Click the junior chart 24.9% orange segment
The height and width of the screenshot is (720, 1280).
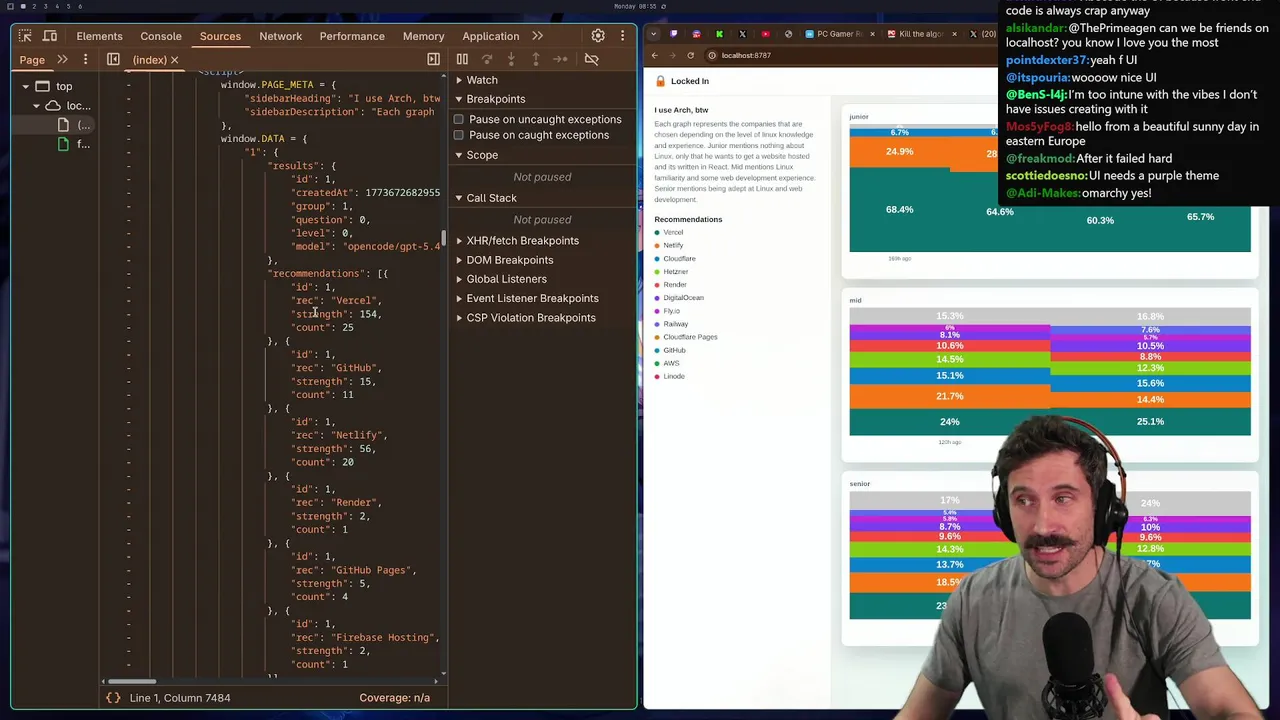click(x=899, y=152)
